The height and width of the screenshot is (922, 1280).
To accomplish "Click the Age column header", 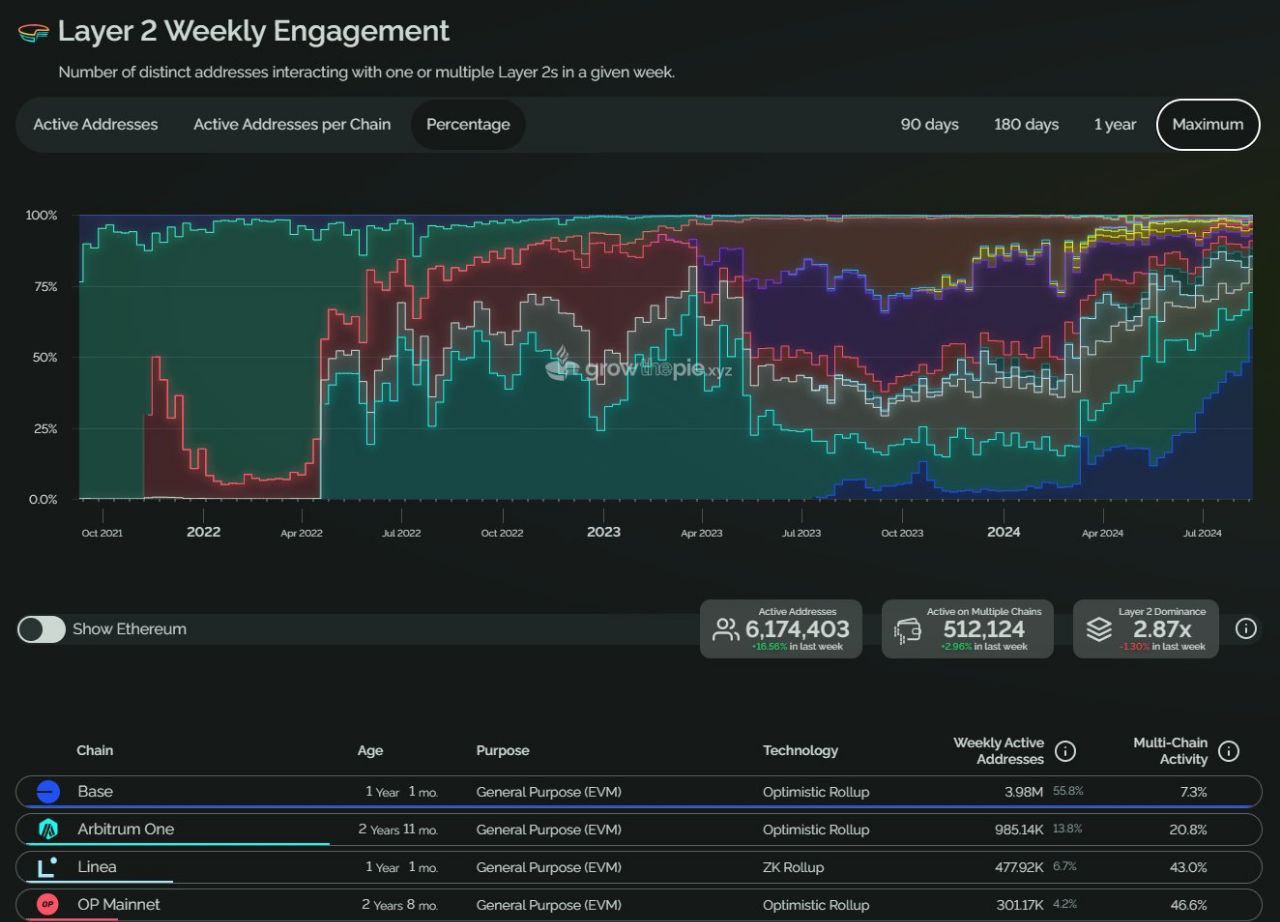I will pyautogui.click(x=370, y=750).
